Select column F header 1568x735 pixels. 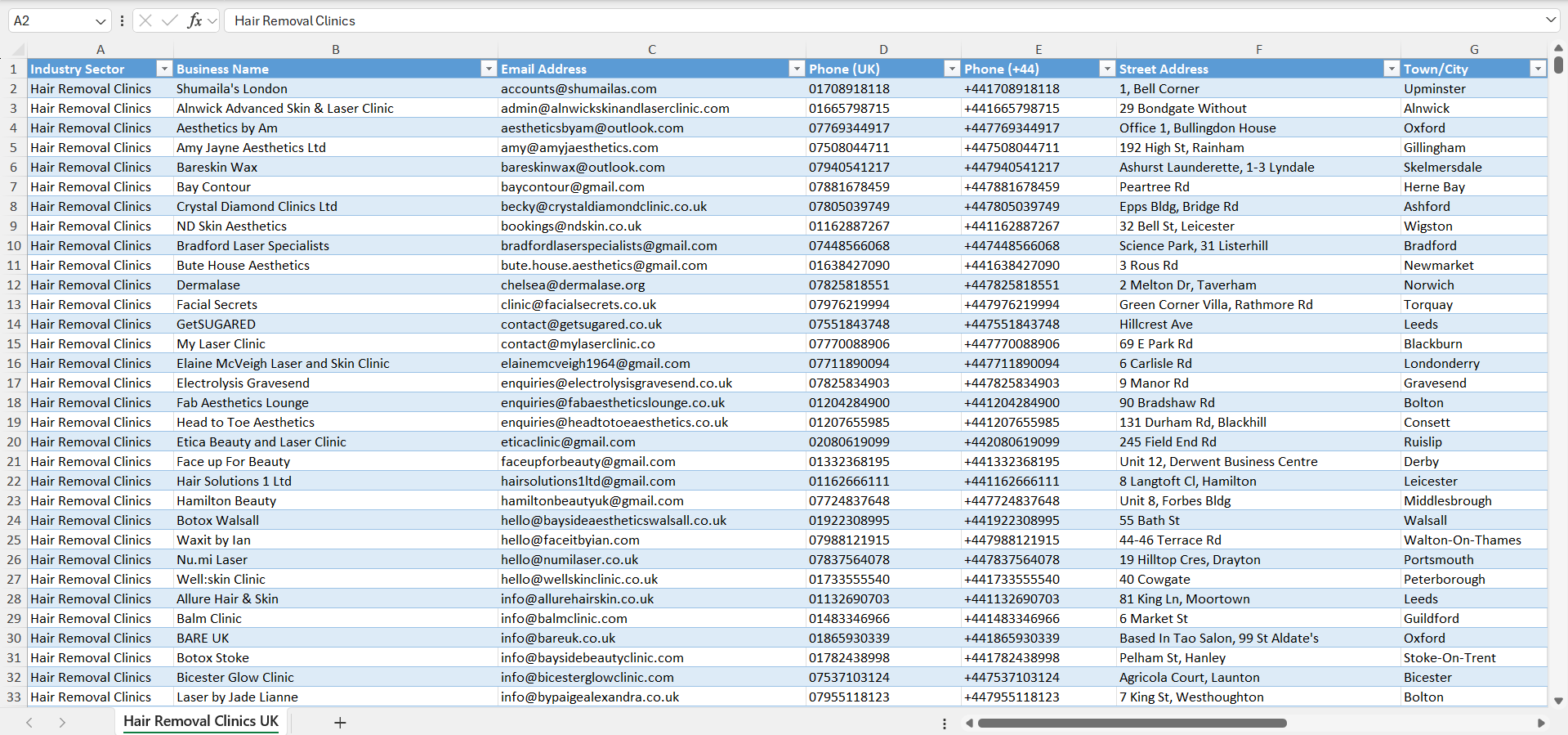[1258, 50]
